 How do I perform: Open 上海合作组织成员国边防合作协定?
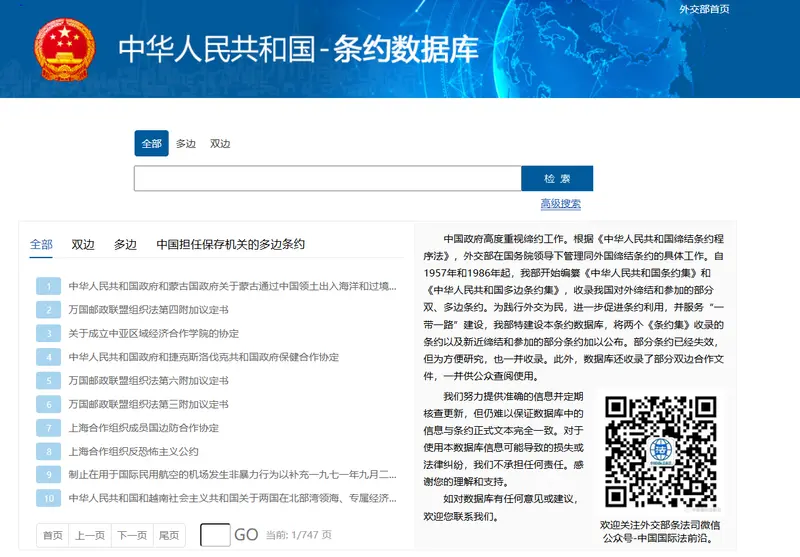[x=143, y=428]
